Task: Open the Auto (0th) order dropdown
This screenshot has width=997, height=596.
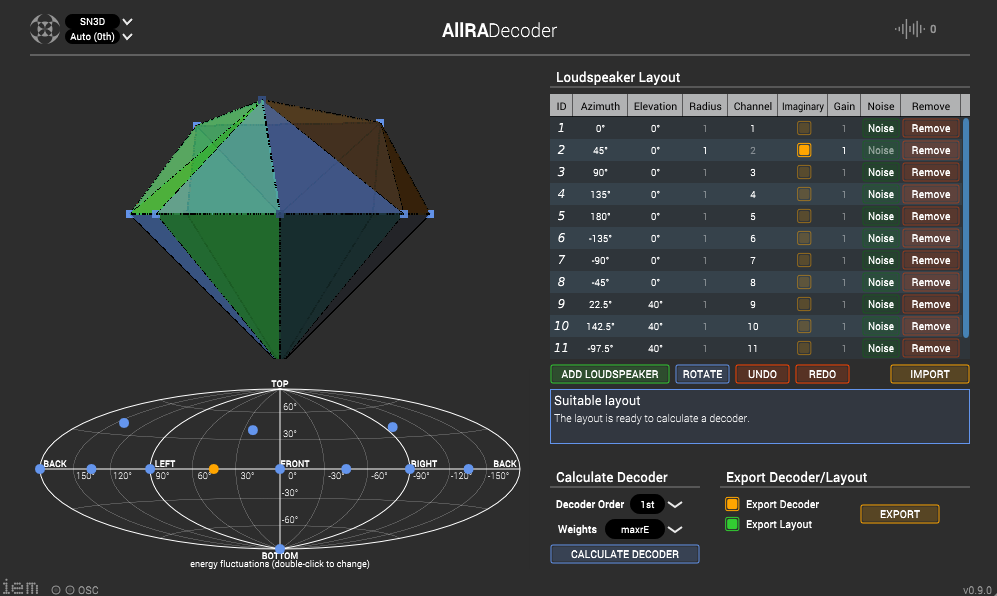Action: tap(99, 37)
